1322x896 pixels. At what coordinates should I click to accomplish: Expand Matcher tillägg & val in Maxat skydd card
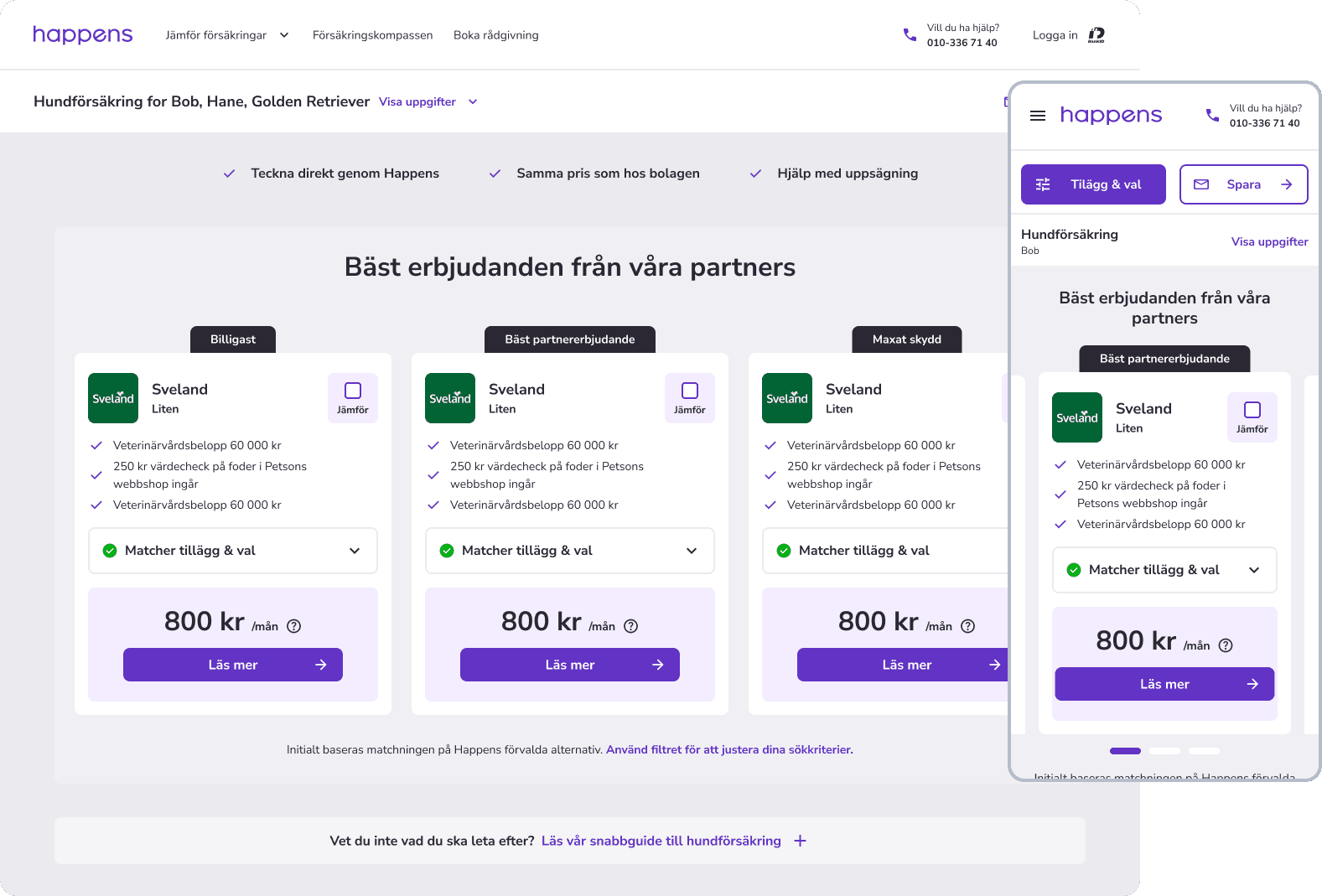885,551
